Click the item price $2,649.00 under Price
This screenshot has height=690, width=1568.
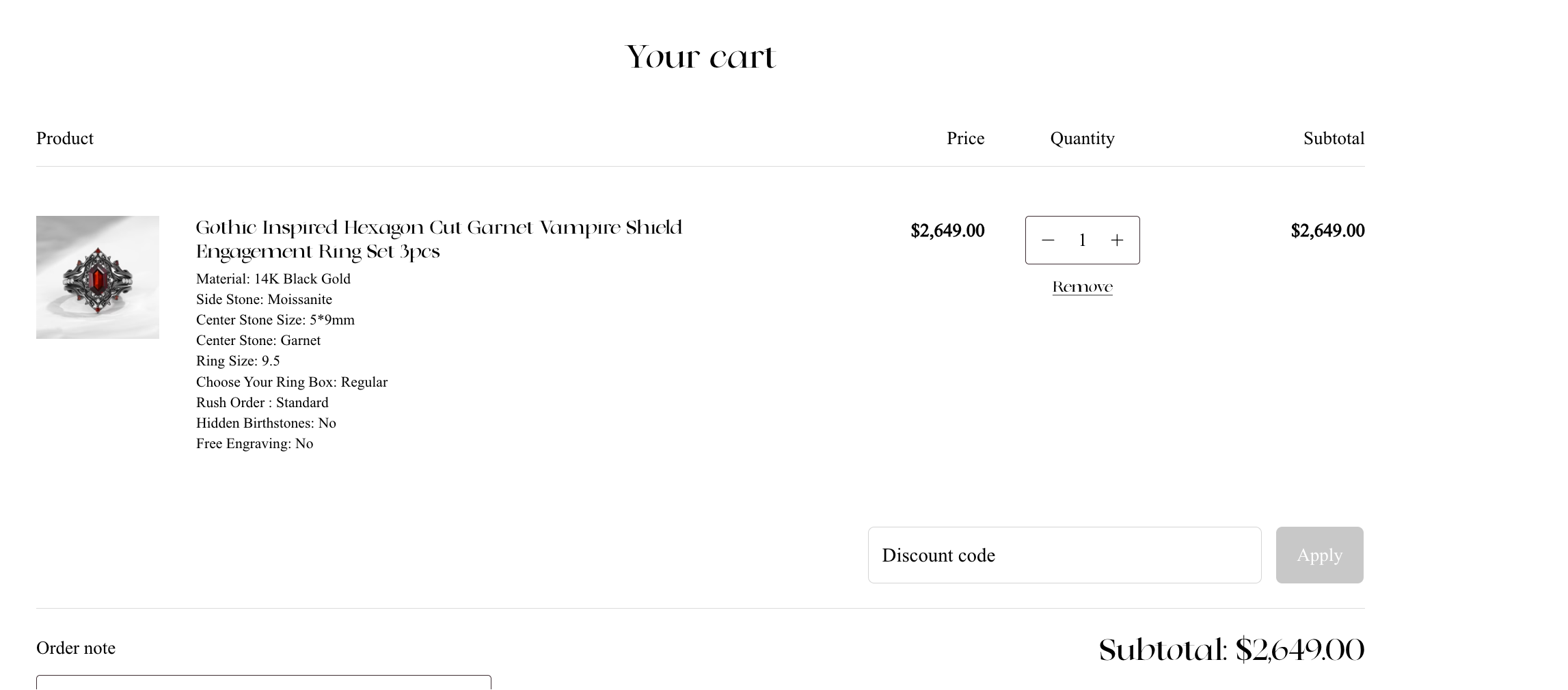pos(947,231)
